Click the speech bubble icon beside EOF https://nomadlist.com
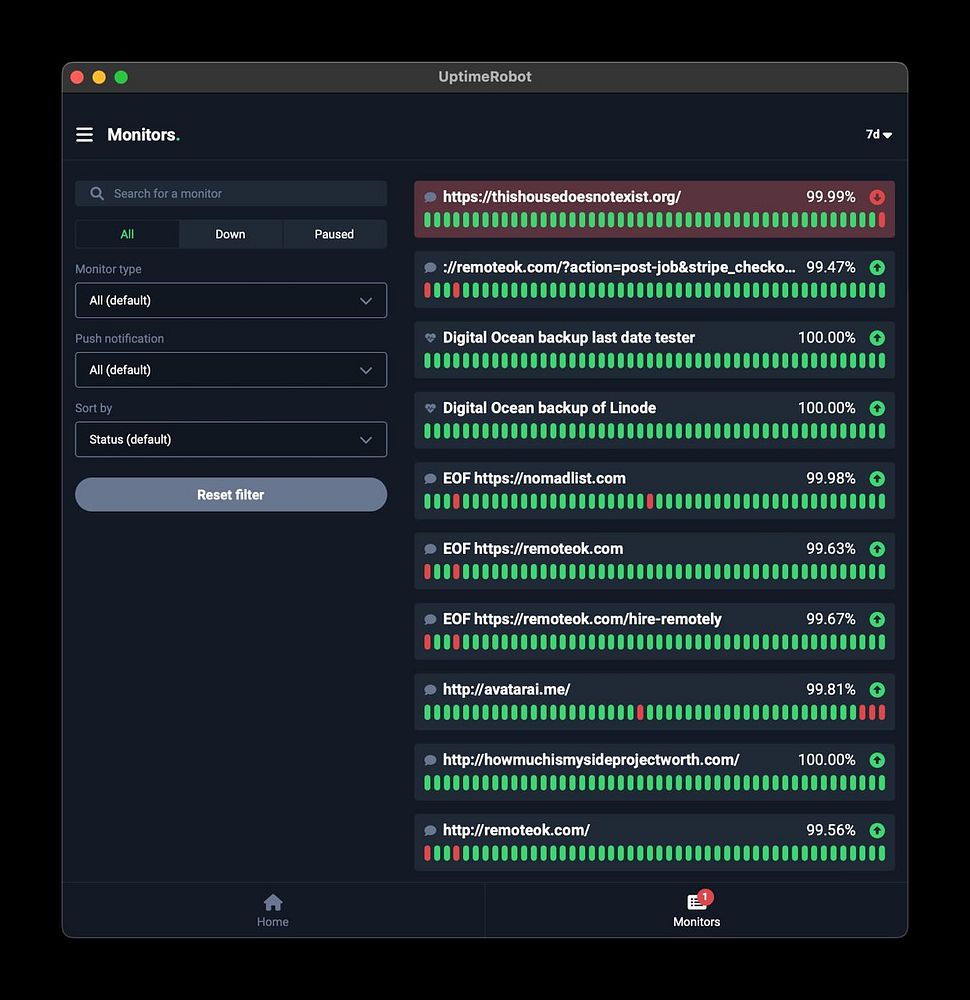970x1000 pixels. 430,478
